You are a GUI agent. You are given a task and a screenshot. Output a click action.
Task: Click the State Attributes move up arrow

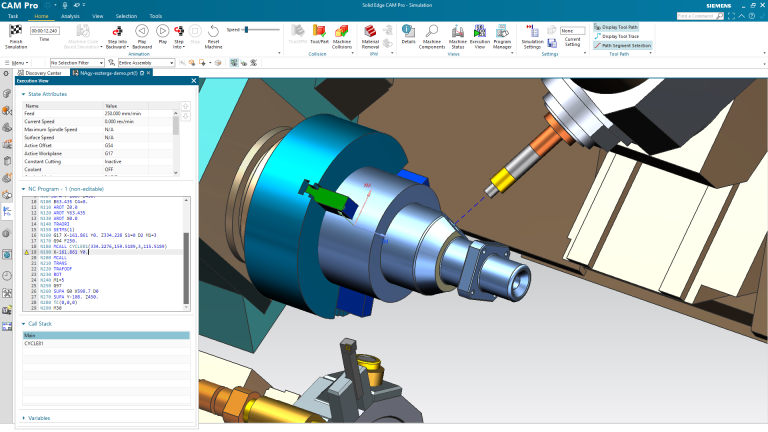tap(186, 106)
